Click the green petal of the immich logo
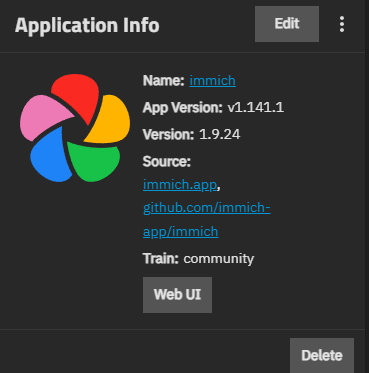369x373 pixels. [x=95, y=160]
